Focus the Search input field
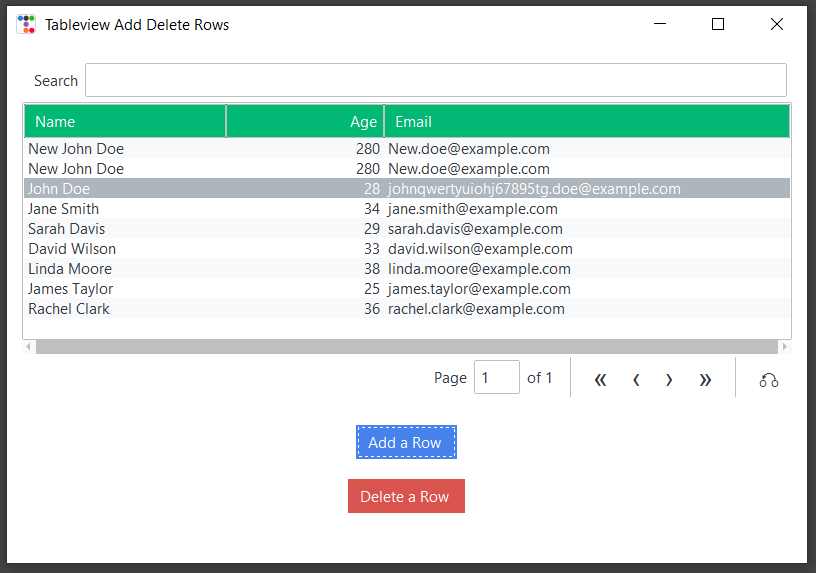Viewport: 816px width, 573px height. tap(436, 80)
